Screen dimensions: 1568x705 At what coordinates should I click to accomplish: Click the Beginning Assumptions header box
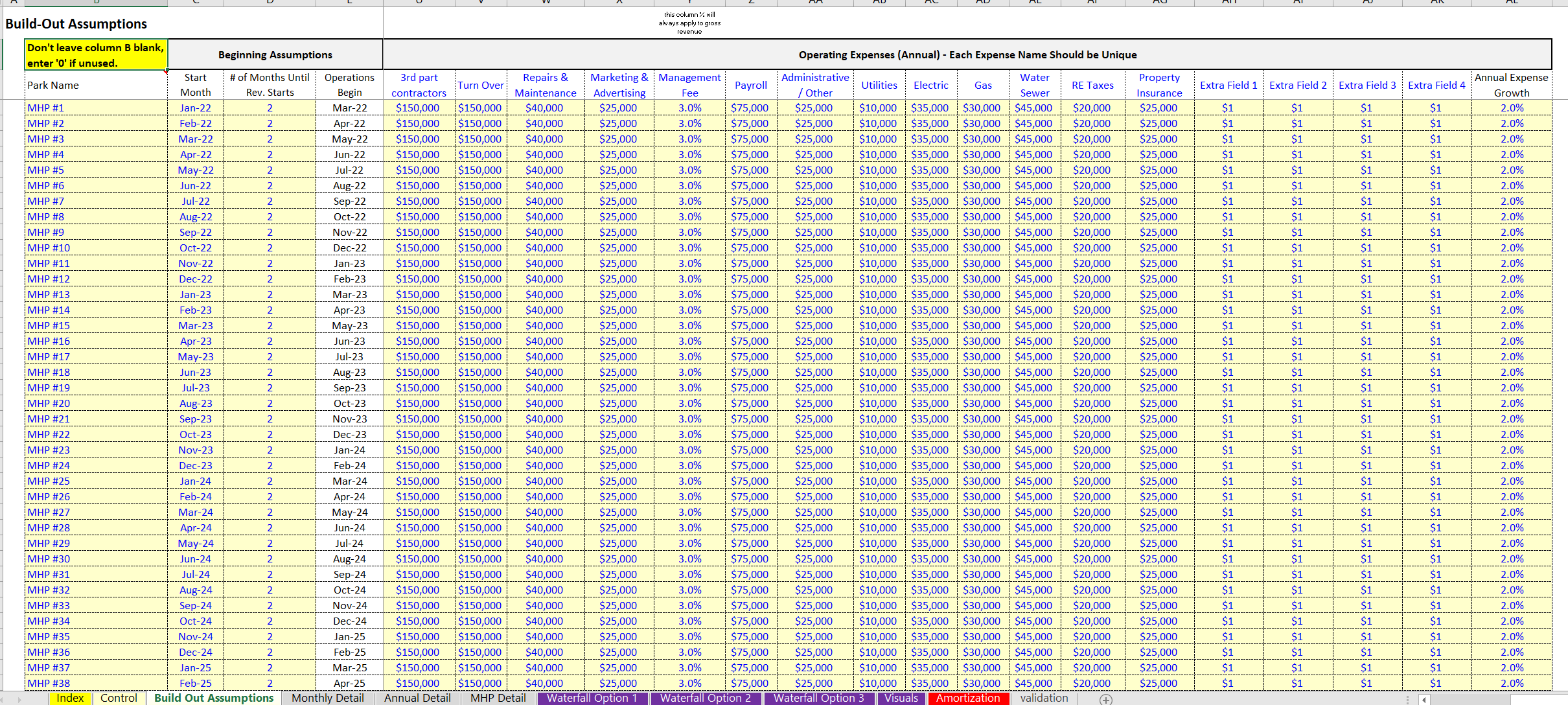click(275, 55)
